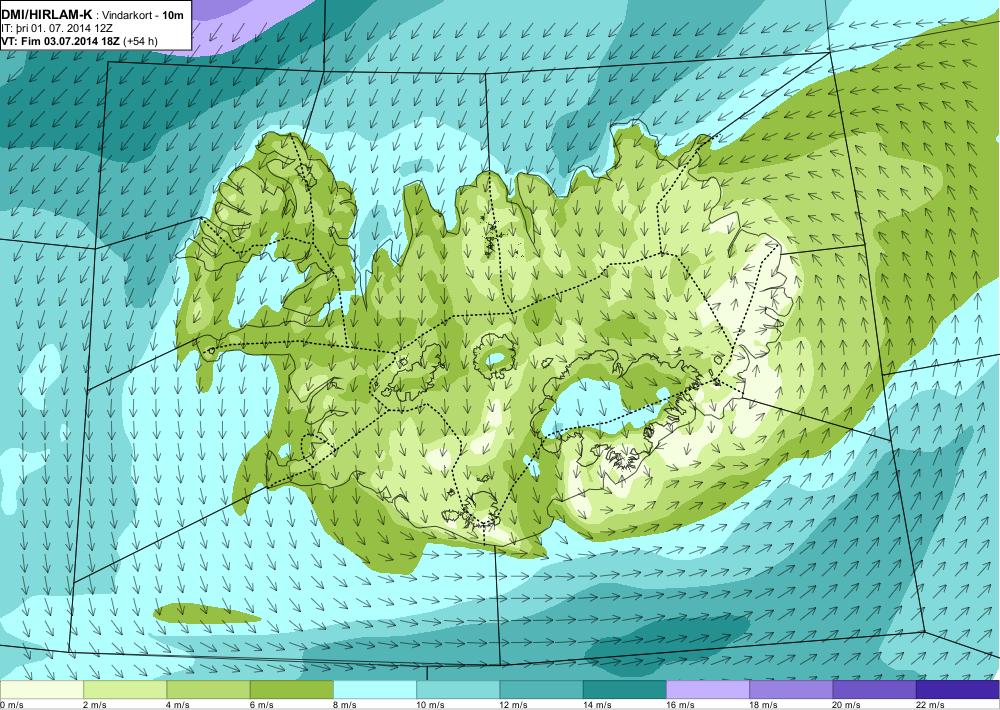Select the 6 to 8 m/s green legend swatch
This screenshot has width=1000, height=710.
point(291,690)
